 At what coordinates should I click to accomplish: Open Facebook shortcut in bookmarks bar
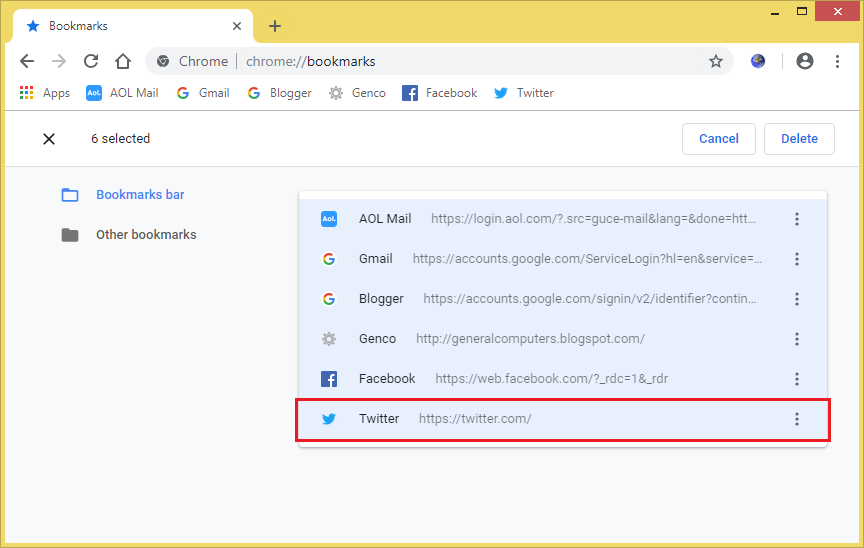[x=440, y=93]
